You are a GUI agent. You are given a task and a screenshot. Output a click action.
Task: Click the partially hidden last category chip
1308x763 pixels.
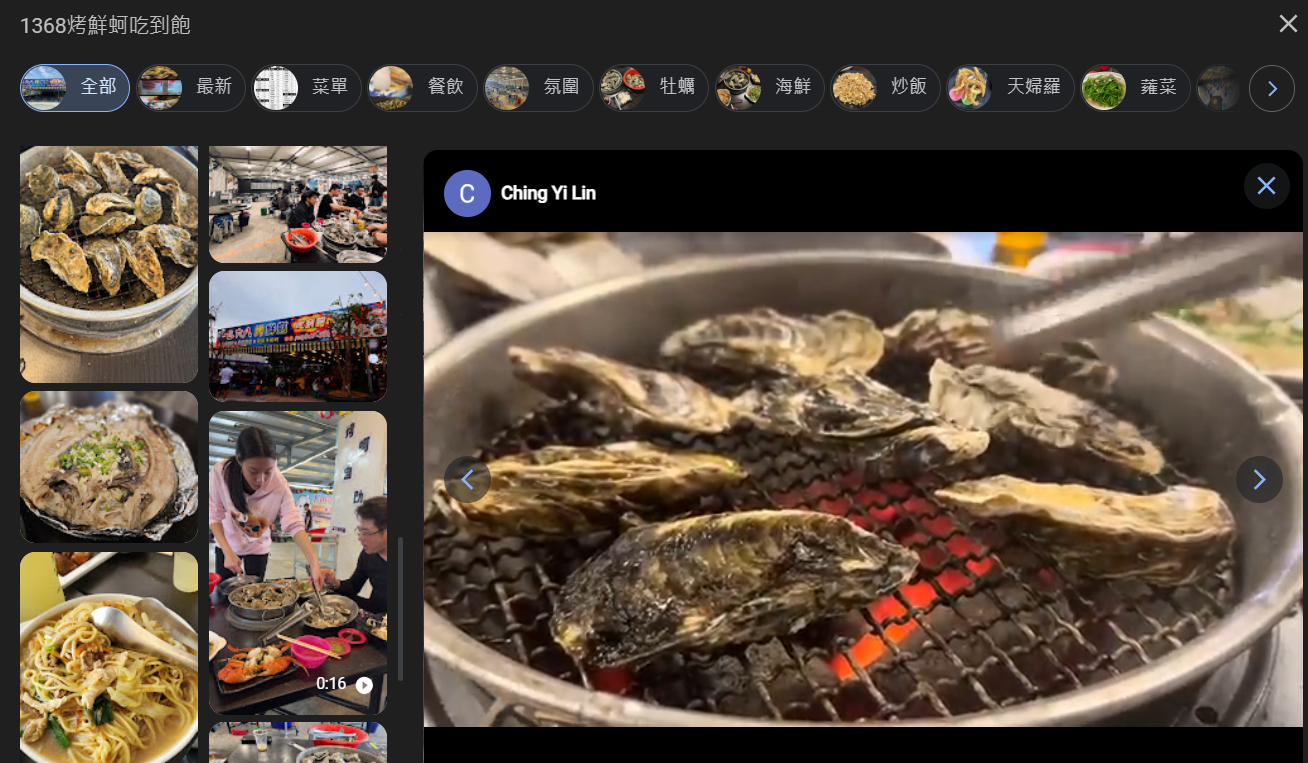[1219, 88]
